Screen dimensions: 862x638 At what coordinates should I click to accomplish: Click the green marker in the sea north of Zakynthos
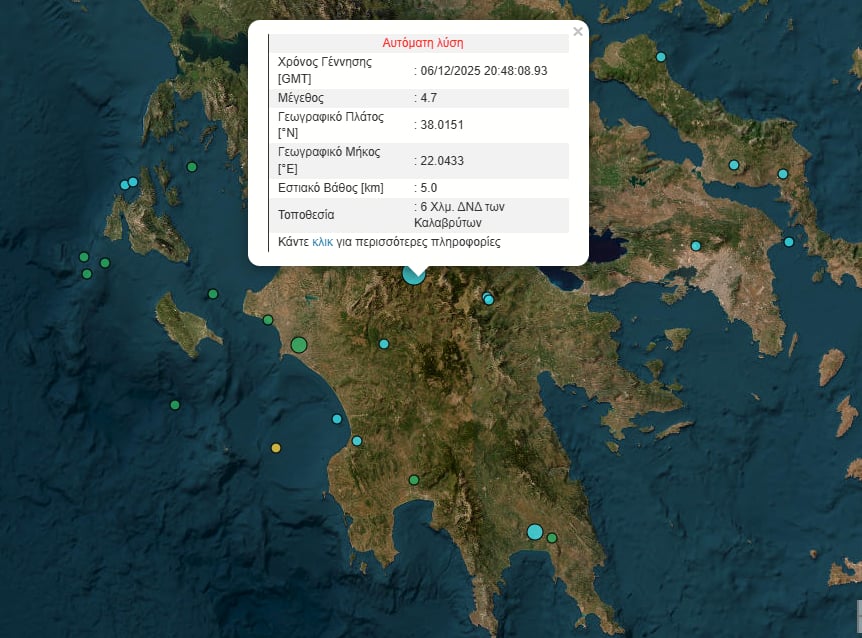213,294
